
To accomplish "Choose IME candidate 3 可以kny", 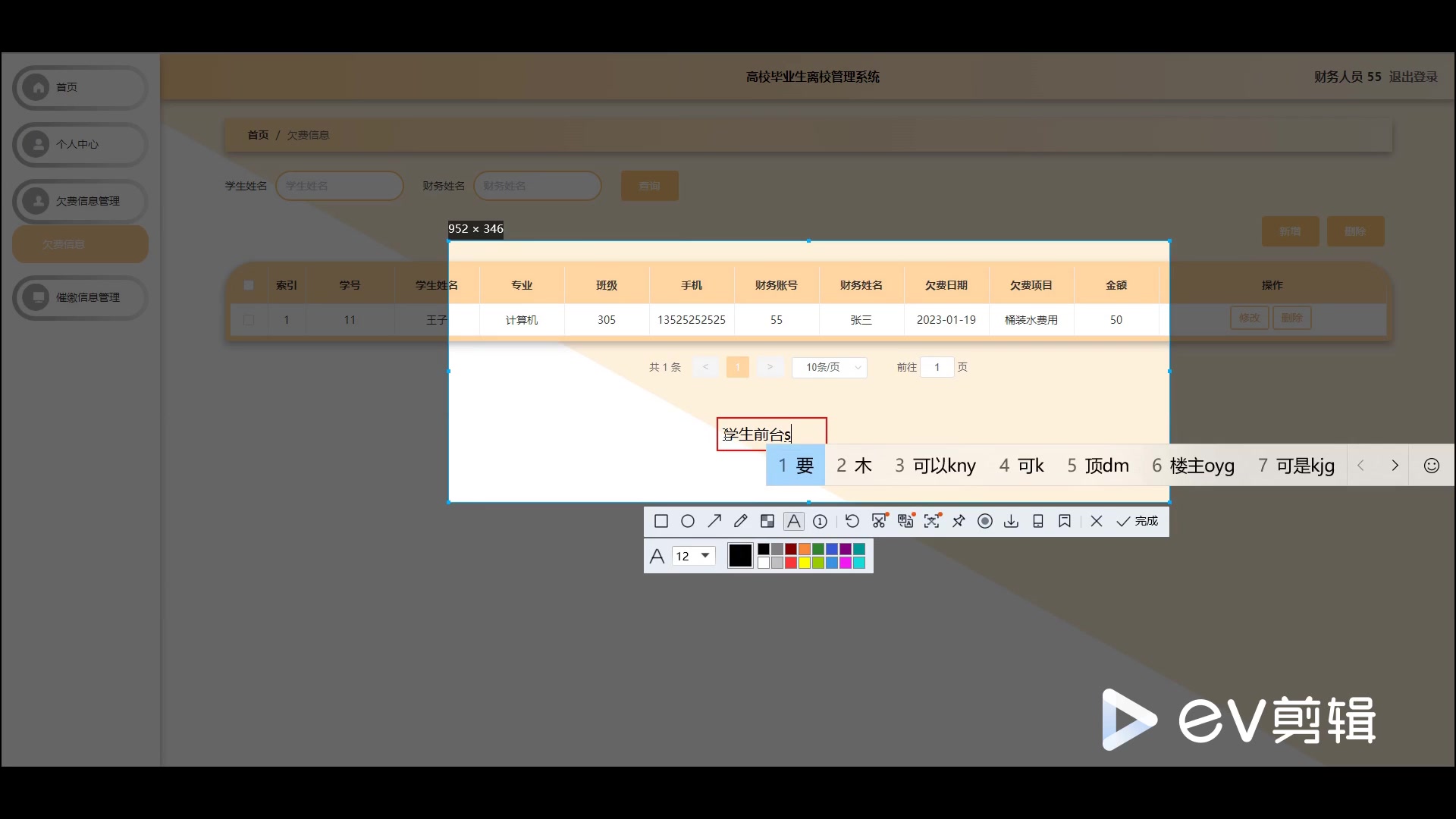I will pyautogui.click(x=935, y=466).
